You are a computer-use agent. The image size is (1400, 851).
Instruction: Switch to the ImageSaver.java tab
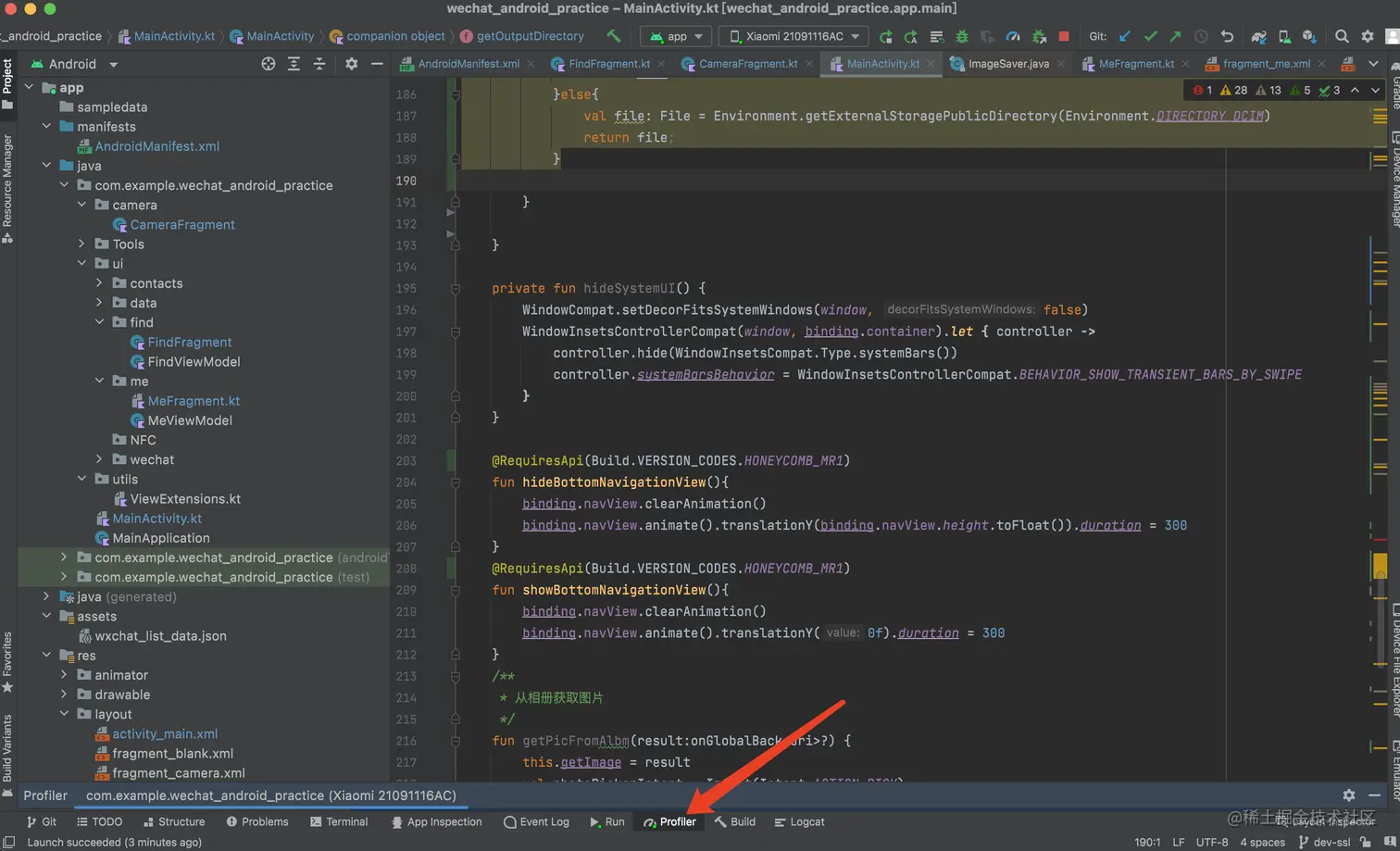[x=1007, y=64]
